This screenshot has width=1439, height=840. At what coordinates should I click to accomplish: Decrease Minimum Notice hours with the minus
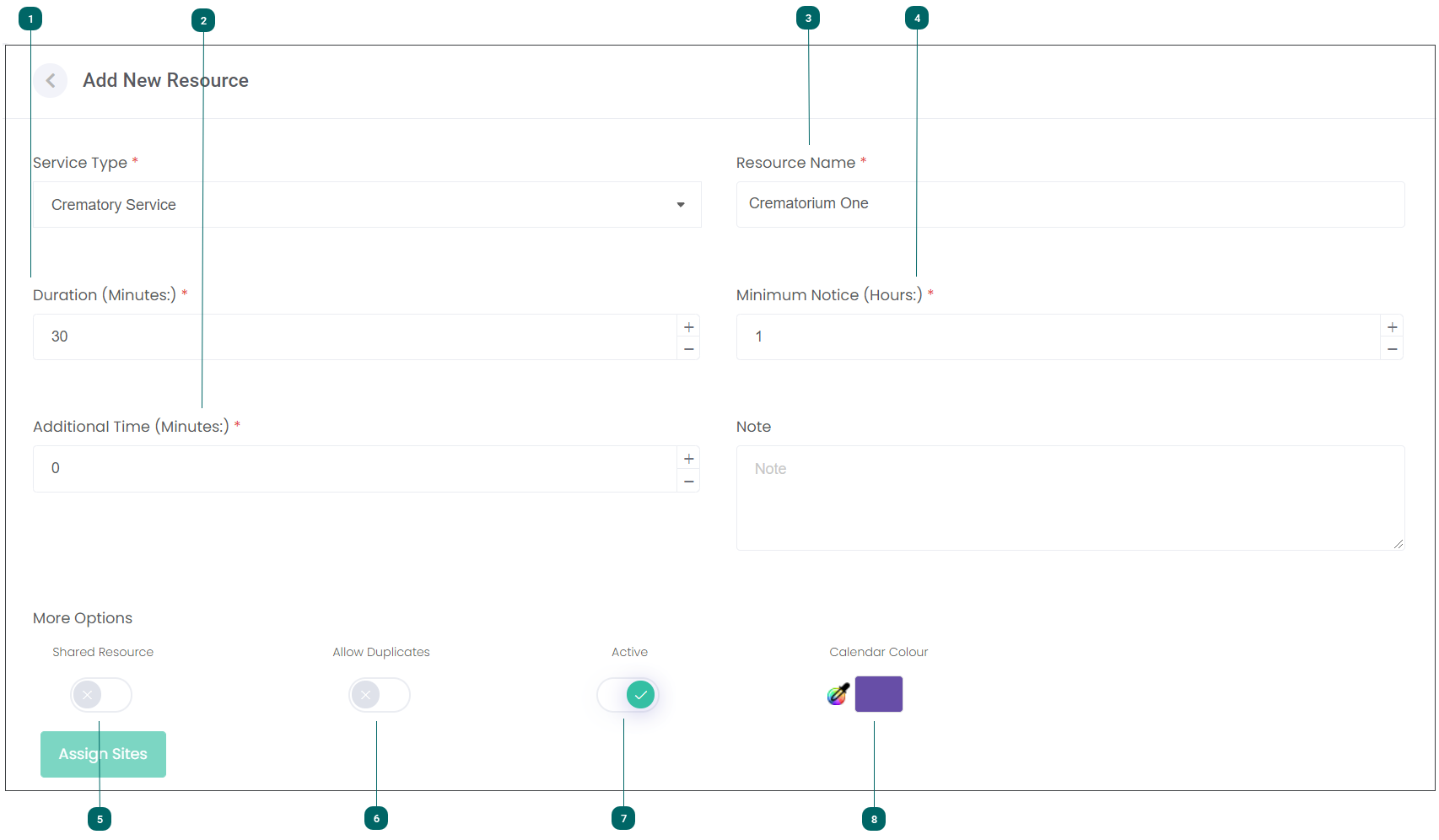point(1393,349)
